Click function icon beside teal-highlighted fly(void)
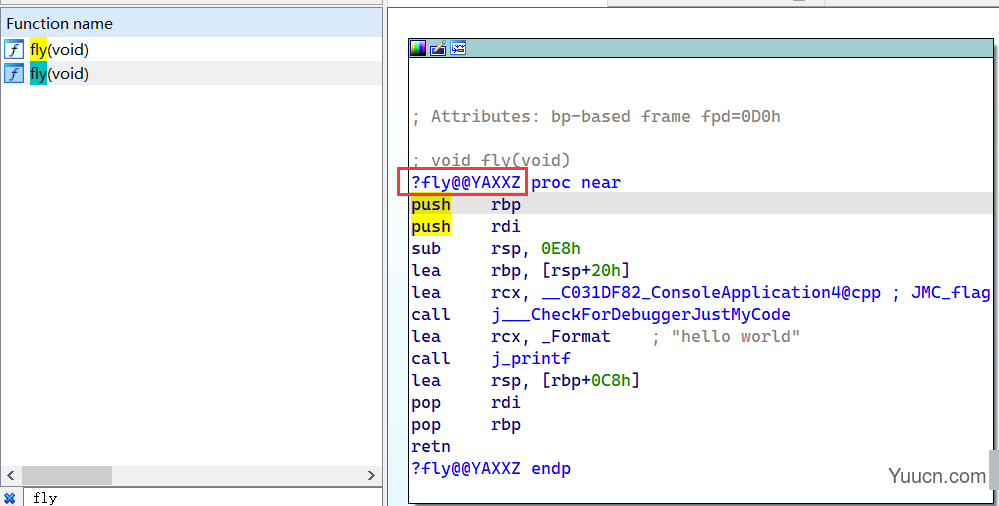 click(14, 73)
